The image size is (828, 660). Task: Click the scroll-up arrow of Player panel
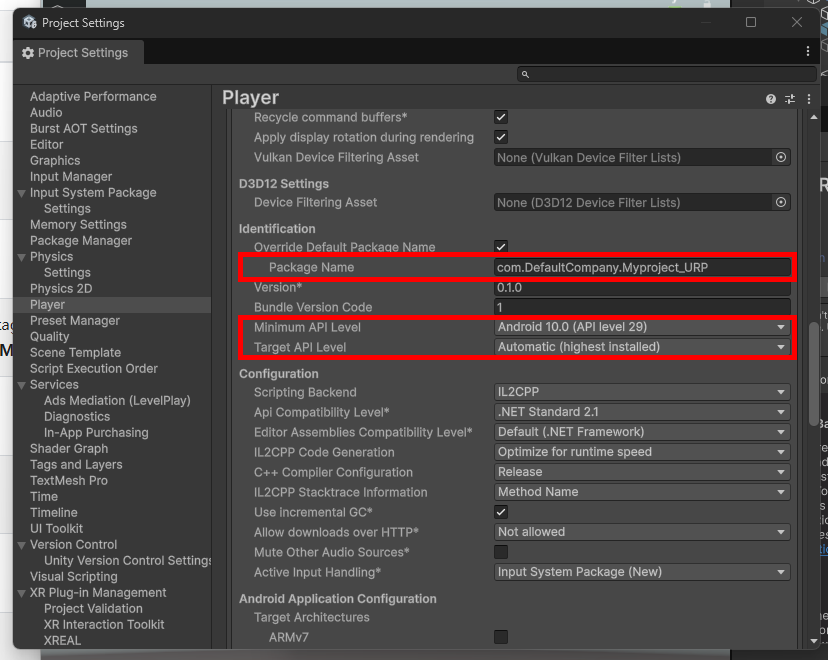point(813,117)
